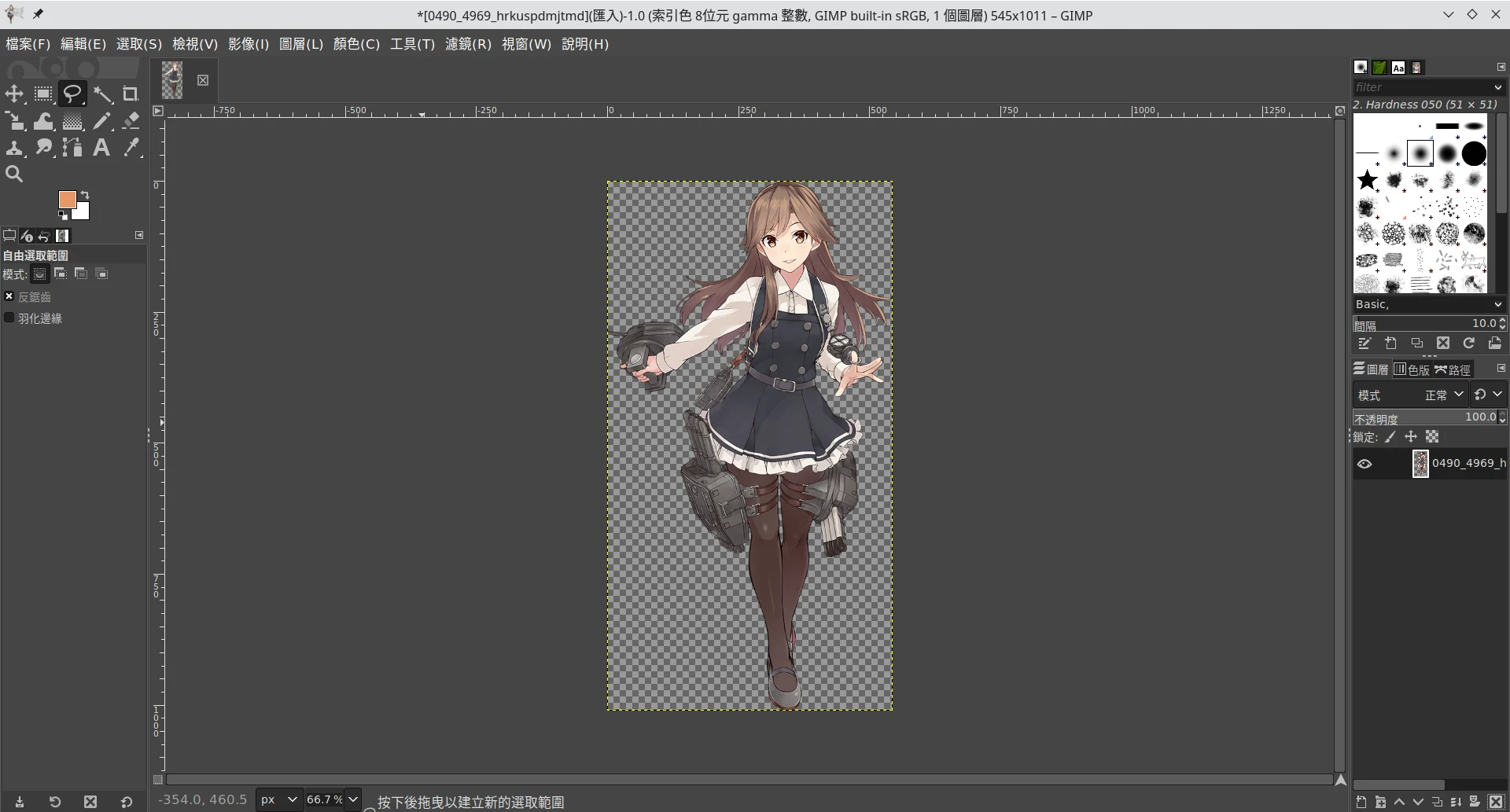
Task: Select the Move tool in toolbox
Action: point(14,94)
